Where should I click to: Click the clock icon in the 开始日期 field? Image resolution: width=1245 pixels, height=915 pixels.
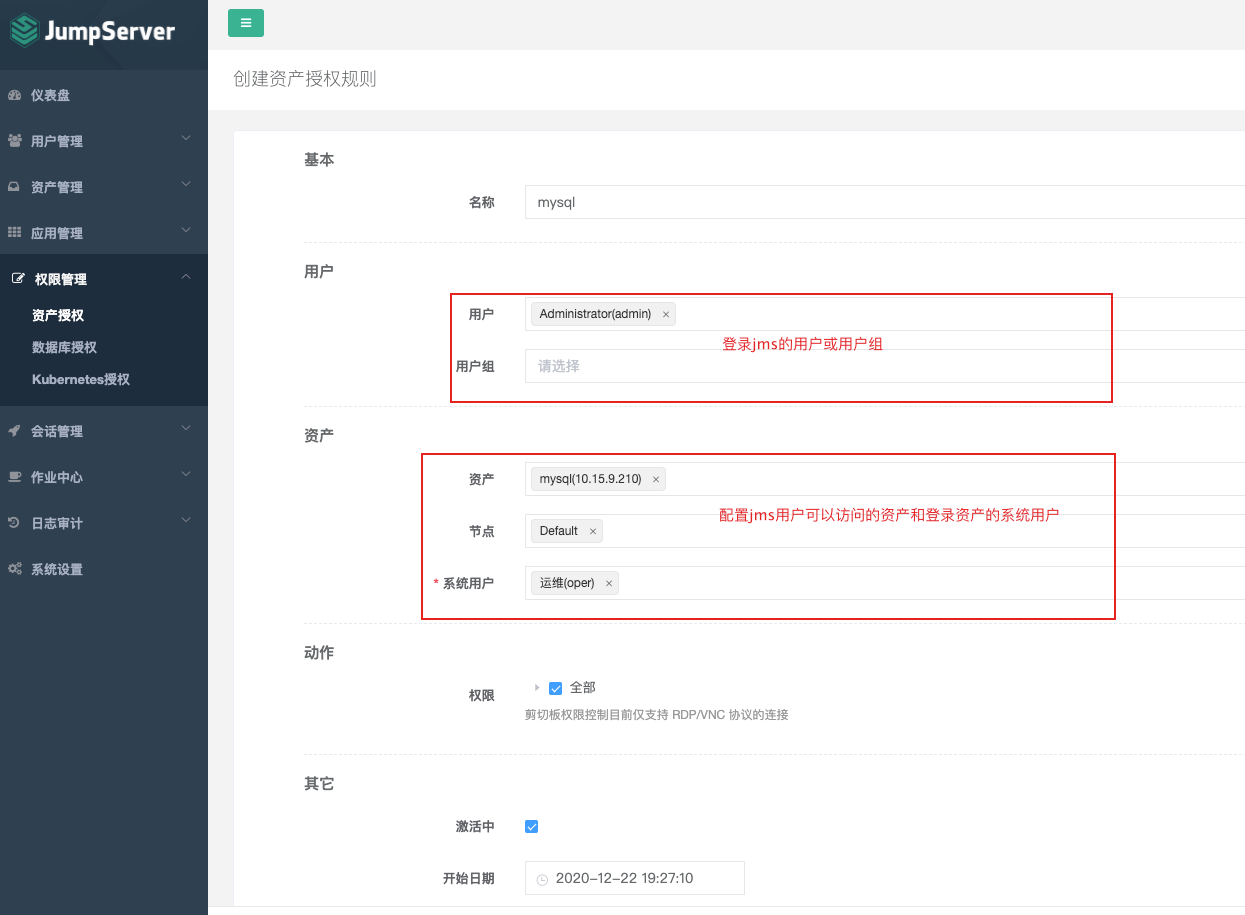point(542,880)
